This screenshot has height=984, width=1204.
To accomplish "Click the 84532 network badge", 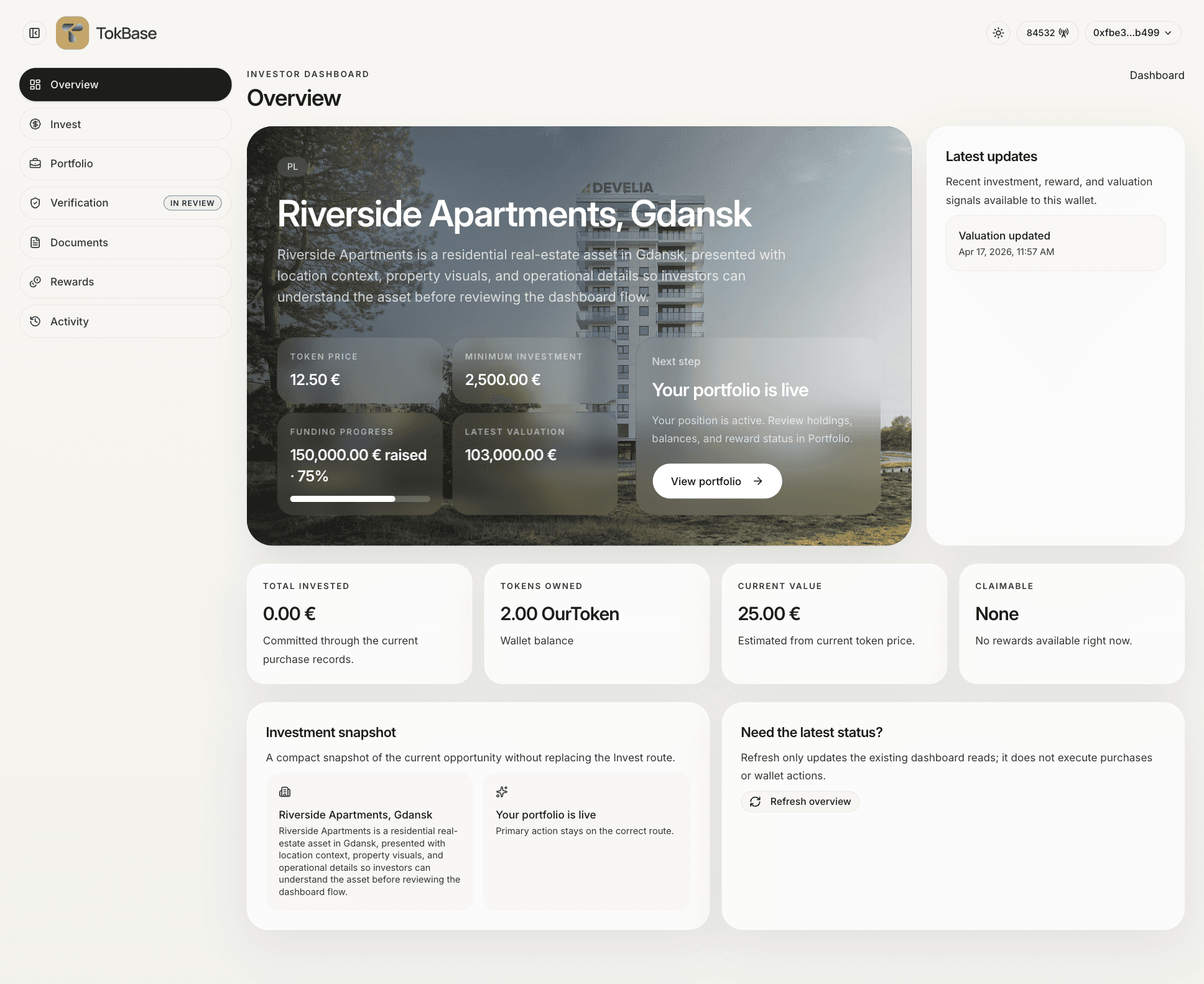I will (1047, 33).
